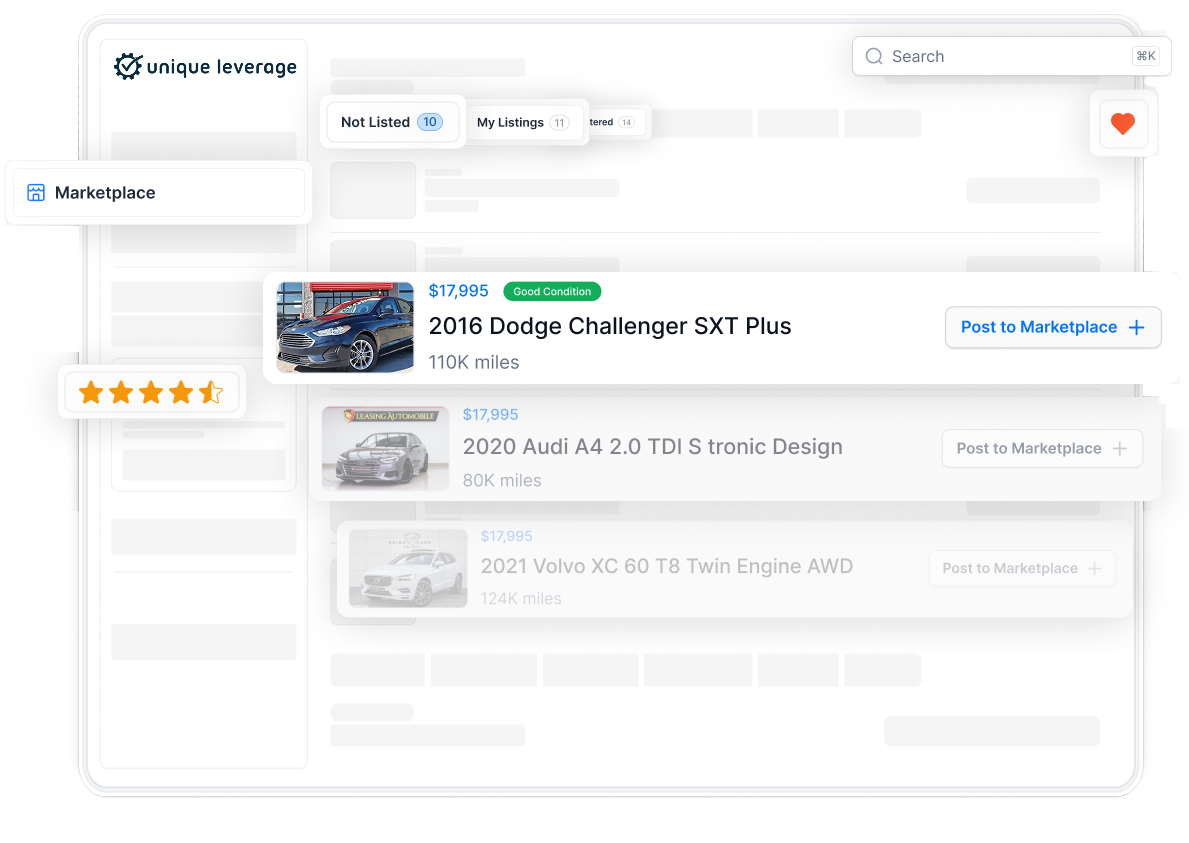
Task: Click the first star in the rating
Action: 91,393
